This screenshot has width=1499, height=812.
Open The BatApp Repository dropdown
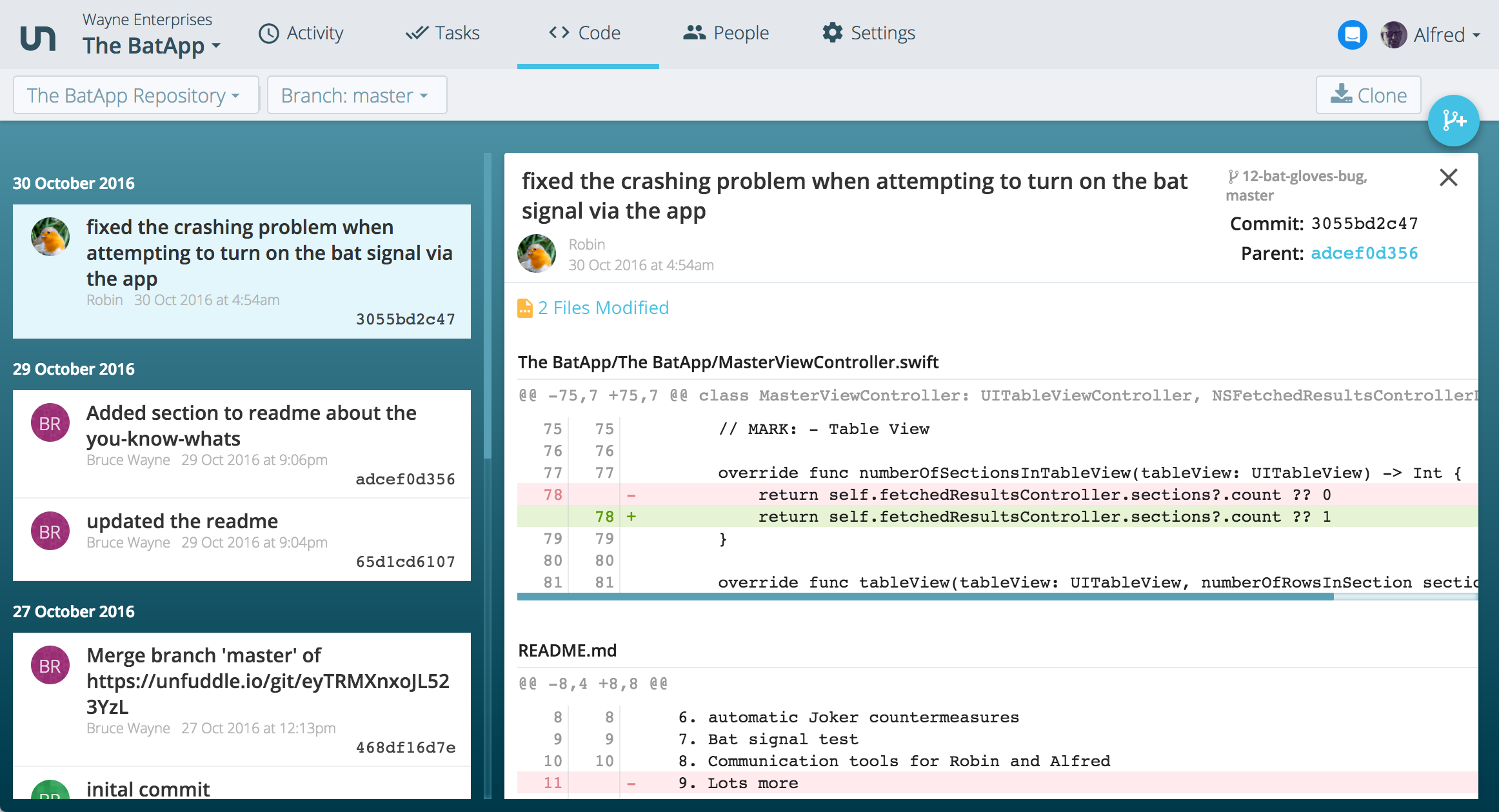tap(136, 95)
